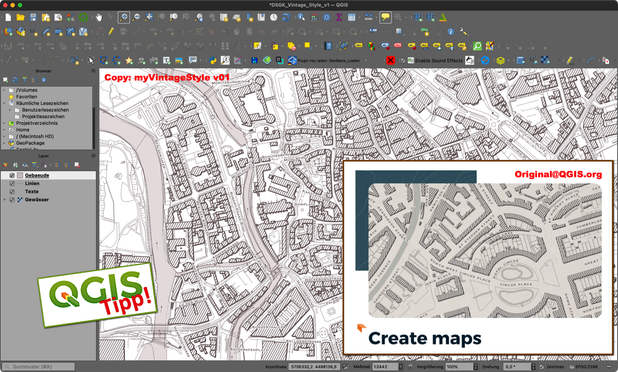Image resolution: width=618 pixels, height=372 pixels.
Task: Toggle visibility of Linien layer
Action: 12,183
